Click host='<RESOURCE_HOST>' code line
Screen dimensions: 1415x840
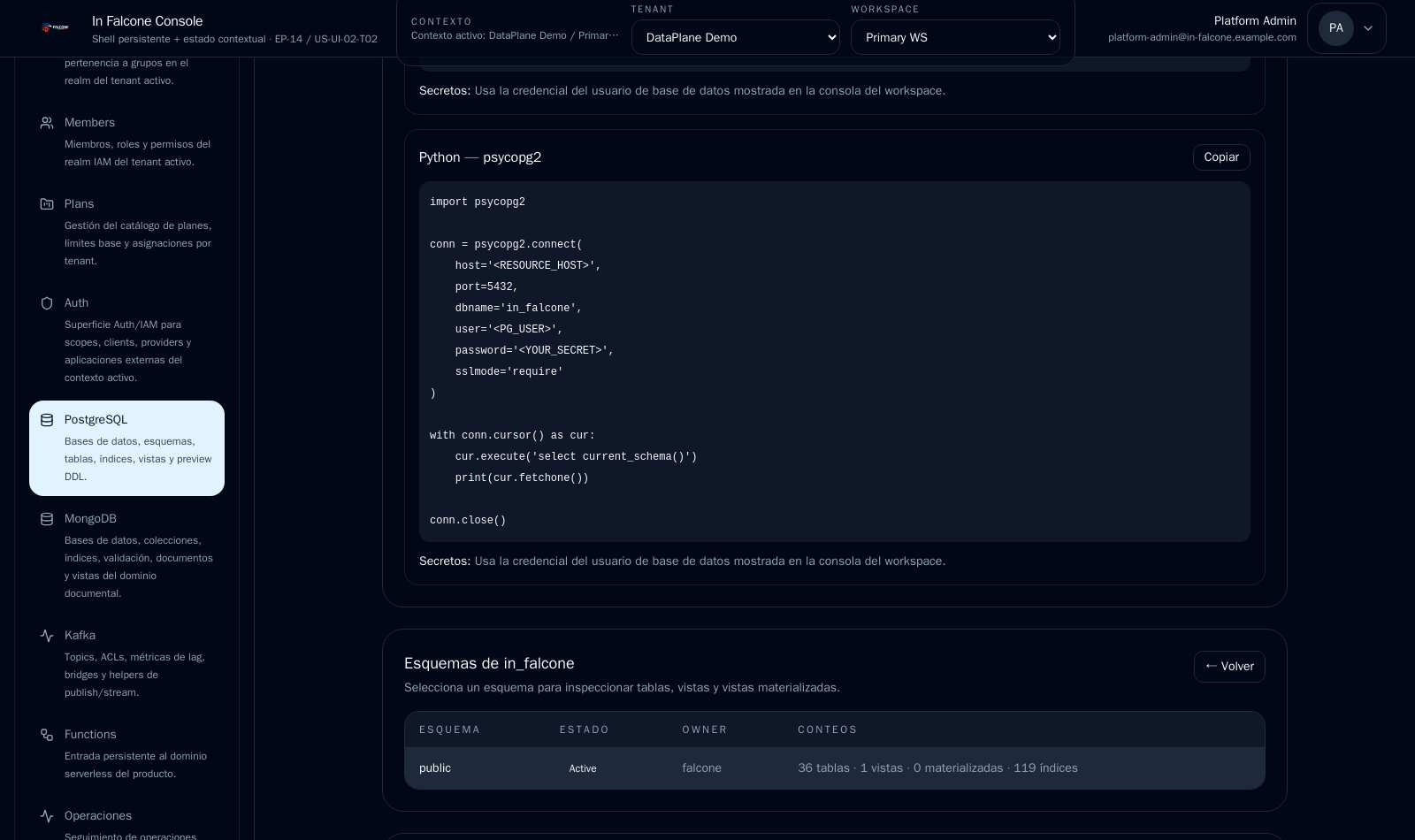[528, 266]
